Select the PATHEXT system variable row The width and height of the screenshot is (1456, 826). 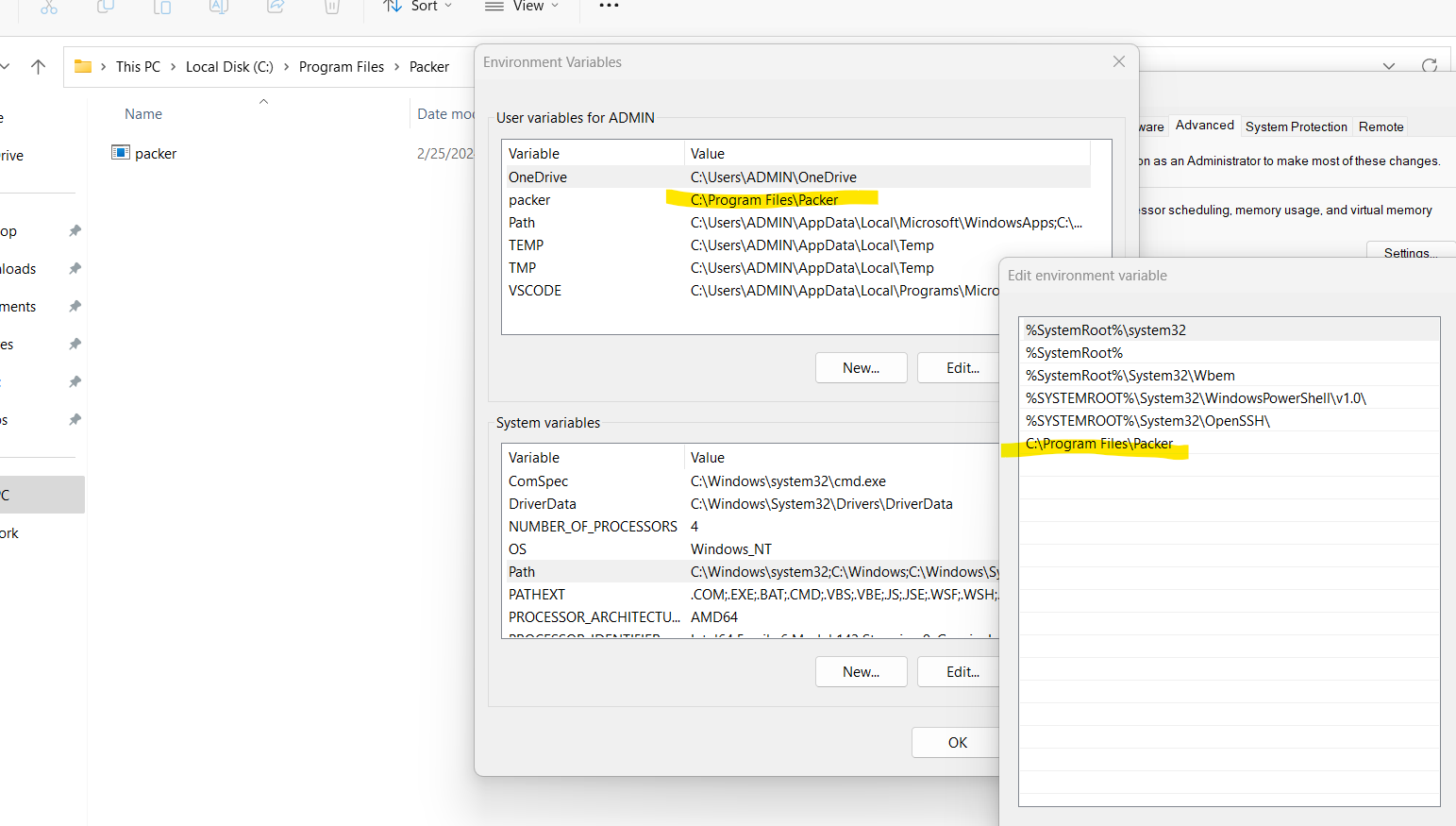click(x=751, y=594)
